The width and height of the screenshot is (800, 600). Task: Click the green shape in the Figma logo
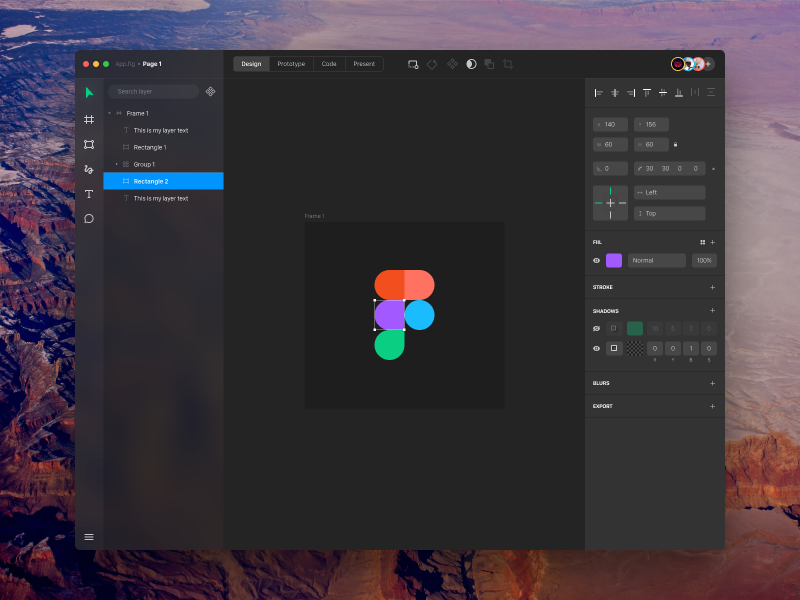[389, 345]
